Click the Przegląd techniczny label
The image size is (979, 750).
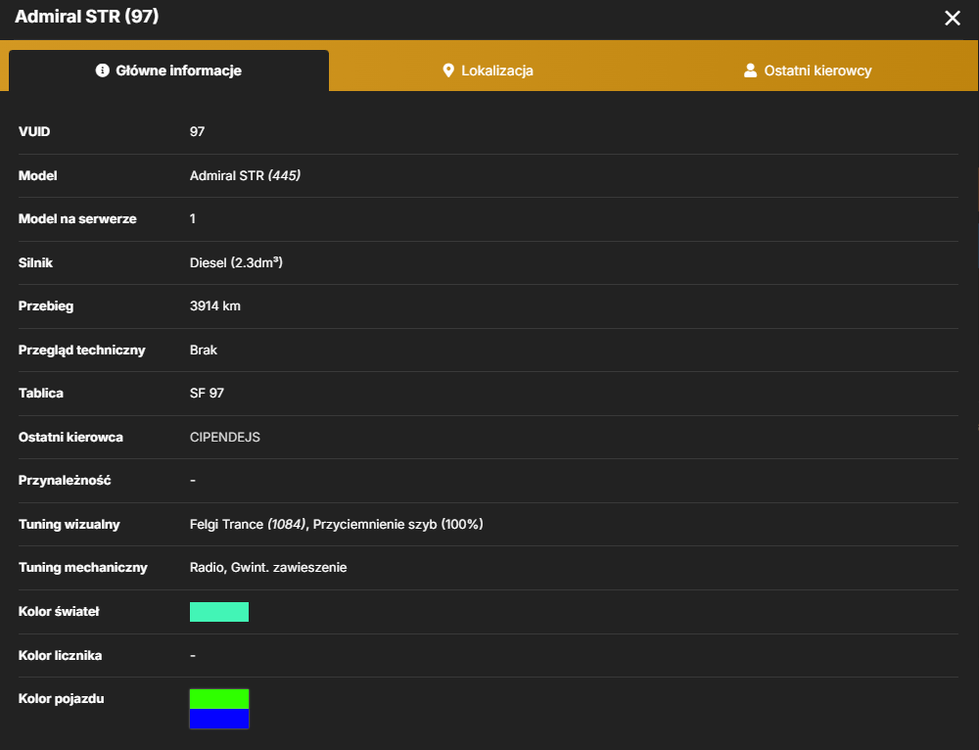(82, 350)
